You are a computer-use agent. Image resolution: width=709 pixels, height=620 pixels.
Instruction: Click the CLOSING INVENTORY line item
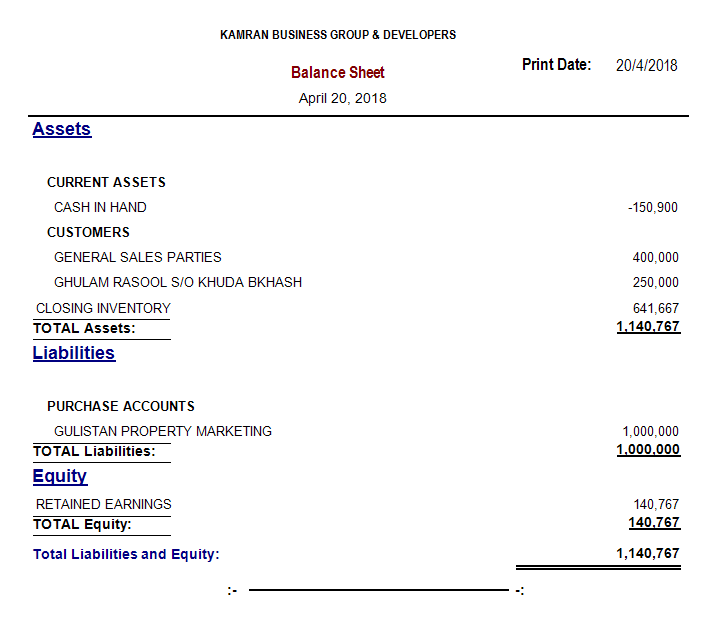tap(103, 308)
